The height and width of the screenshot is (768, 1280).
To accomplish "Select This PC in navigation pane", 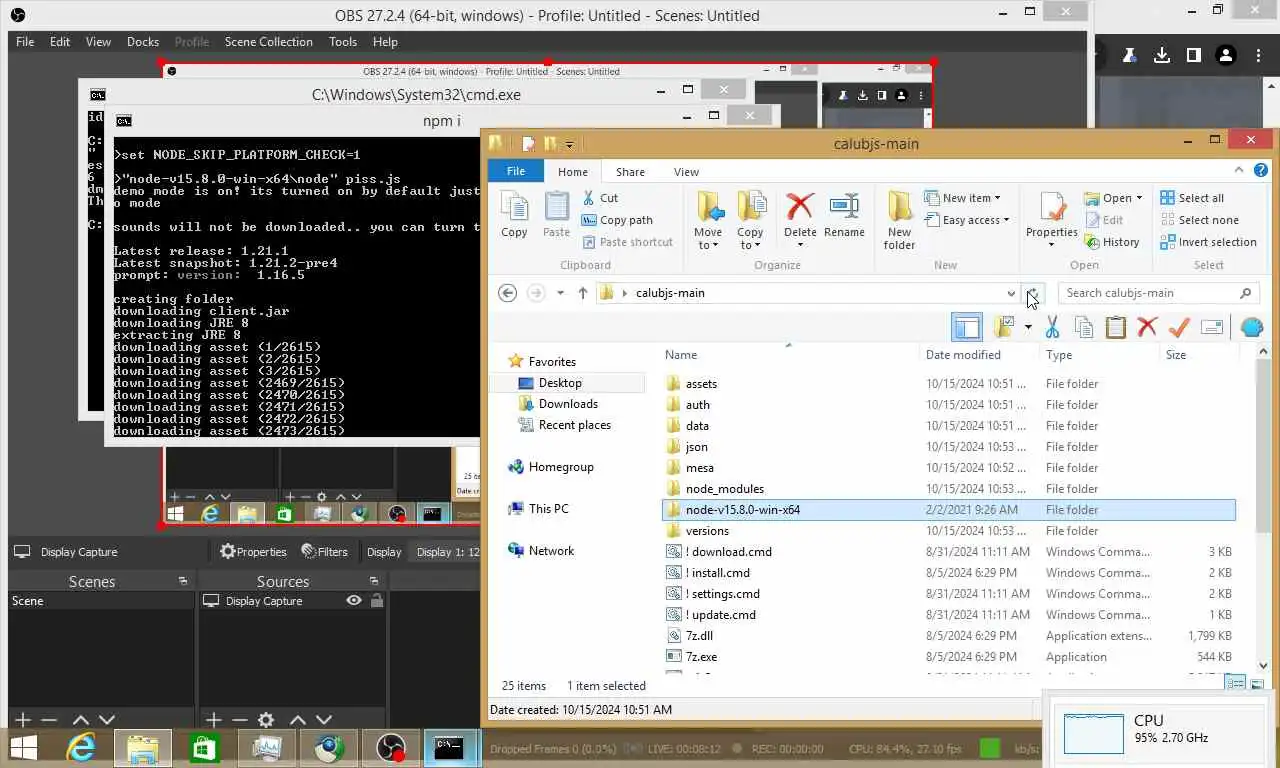I will (548, 509).
